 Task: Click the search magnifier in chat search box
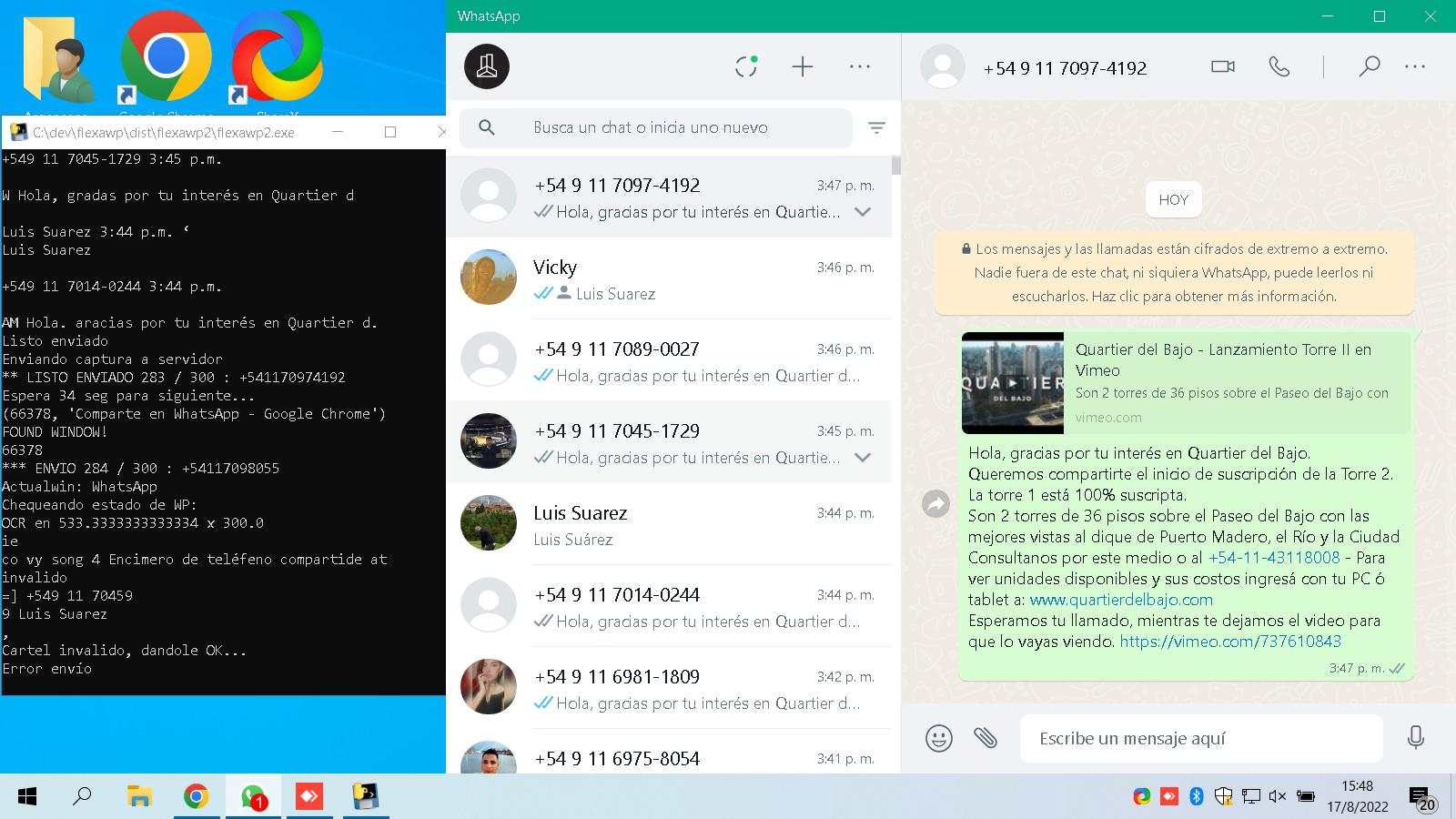[x=487, y=127]
